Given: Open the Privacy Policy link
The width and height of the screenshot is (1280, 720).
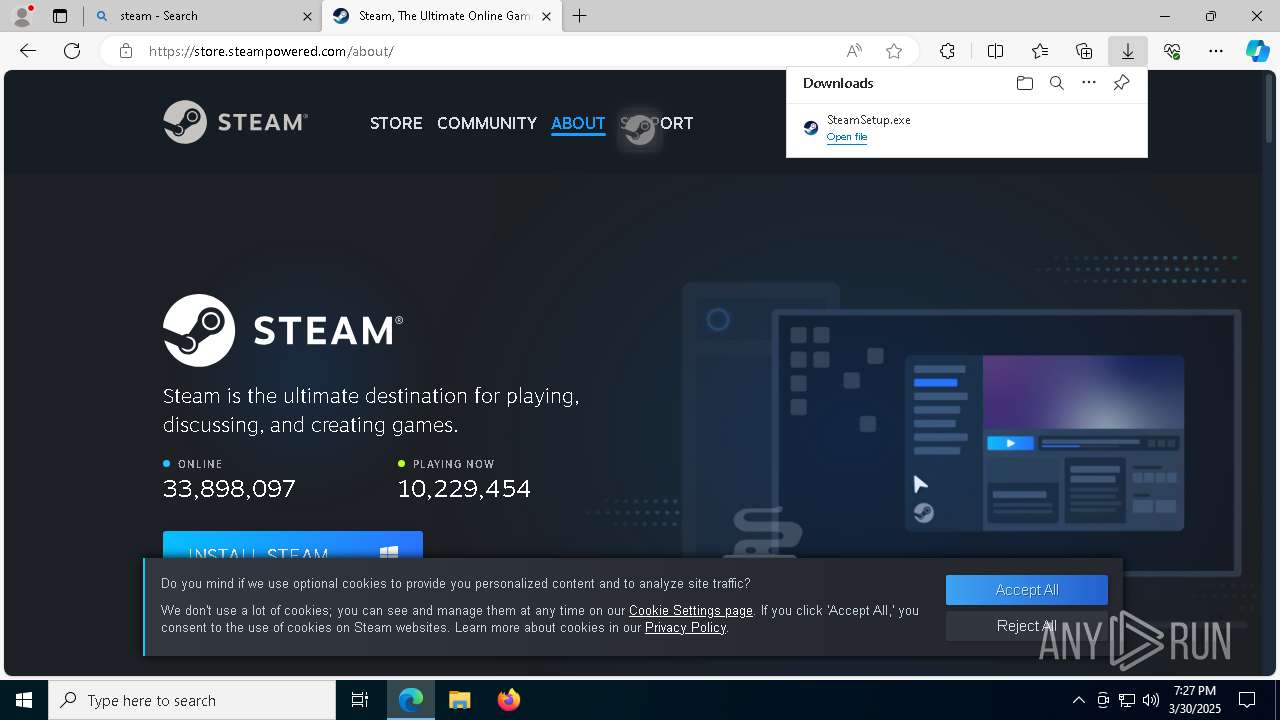Looking at the screenshot, I should 686,627.
